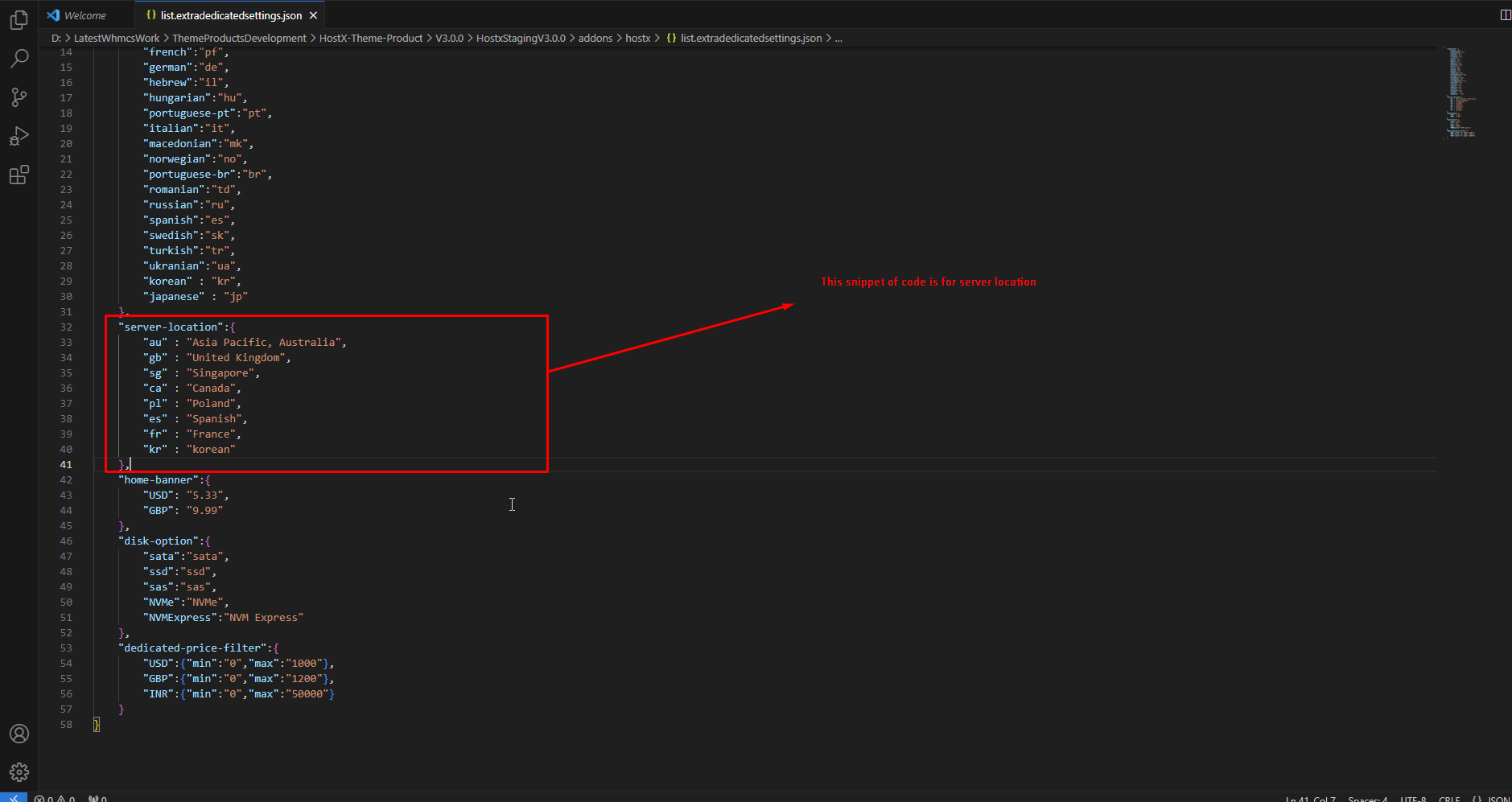This screenshot has width=1512, height=802.
Task: Place cursor on line 32 server-location key
Action: tap(171, 327)
